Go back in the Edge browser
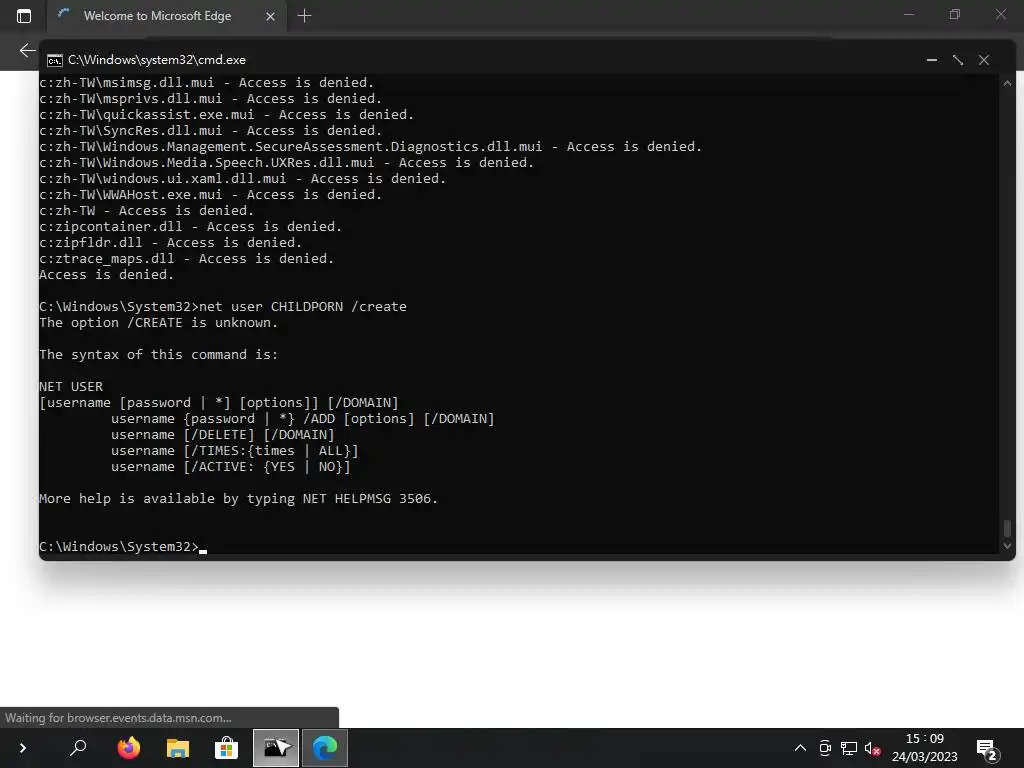 tap(27, 50)
